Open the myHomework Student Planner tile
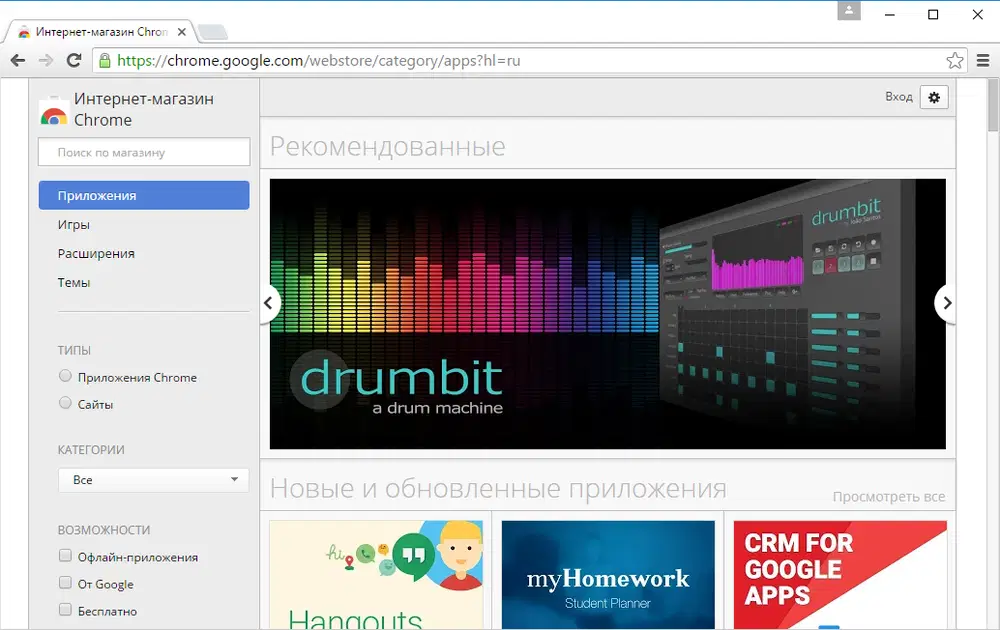1000x630 pixels. point(608,575)
